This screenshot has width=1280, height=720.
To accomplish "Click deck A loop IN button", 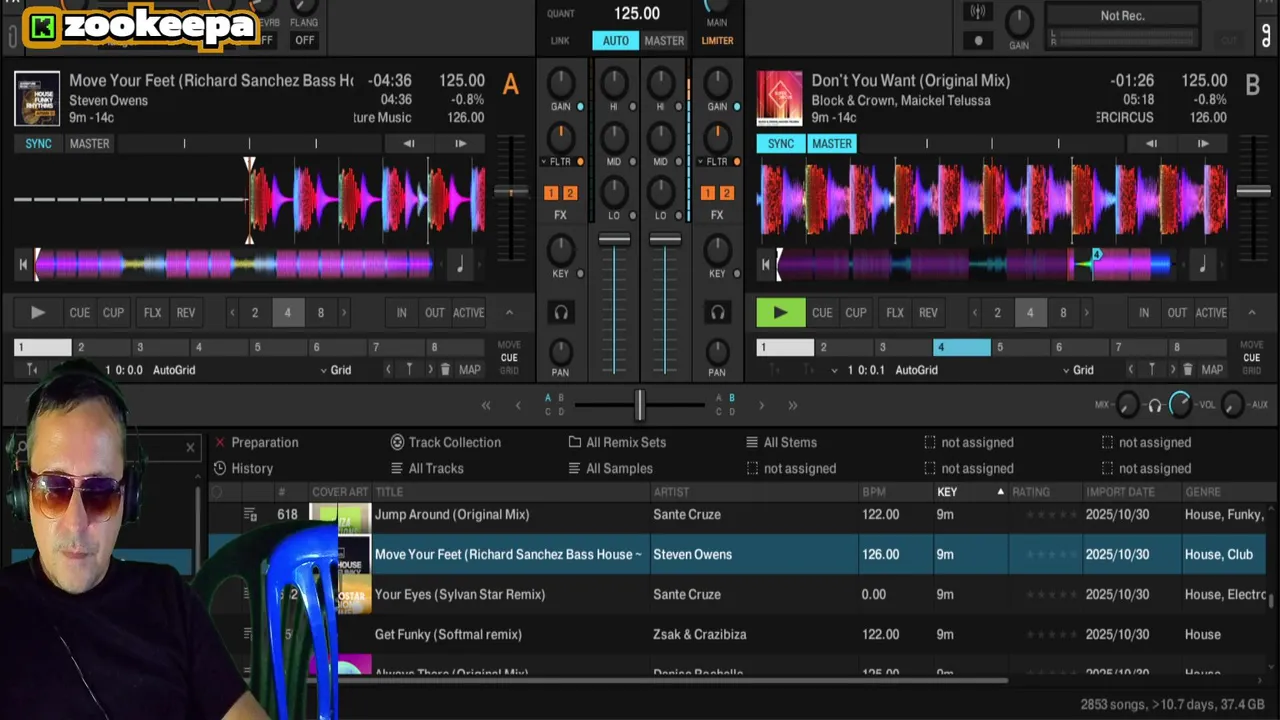I will coord(401,312).
